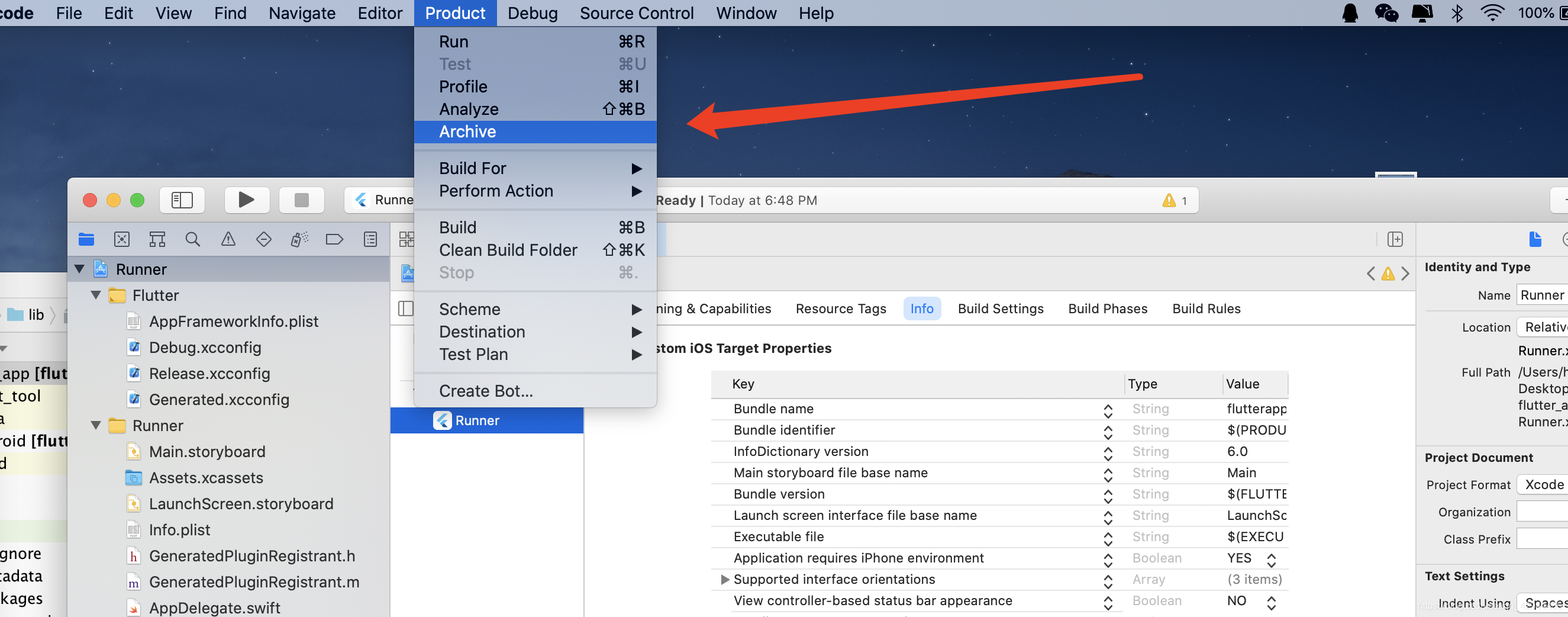Open the Project Format Xcode dropdown
The height and width of the screenshot is (617, 1568).
(x=1542, y=485)
